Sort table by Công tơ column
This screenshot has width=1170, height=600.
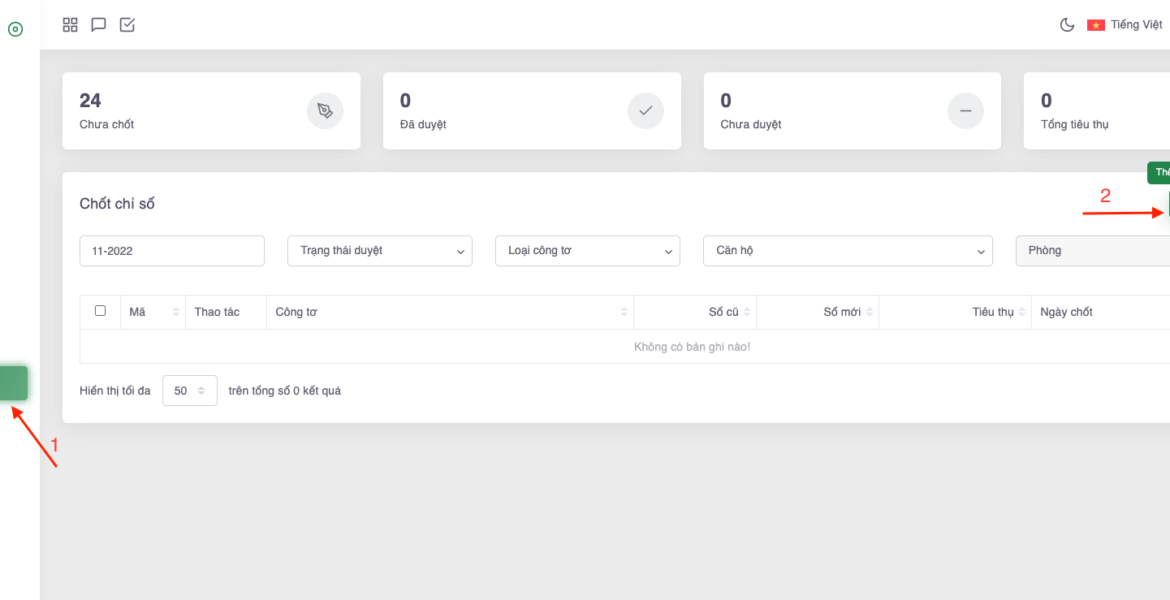pos(452,312)
